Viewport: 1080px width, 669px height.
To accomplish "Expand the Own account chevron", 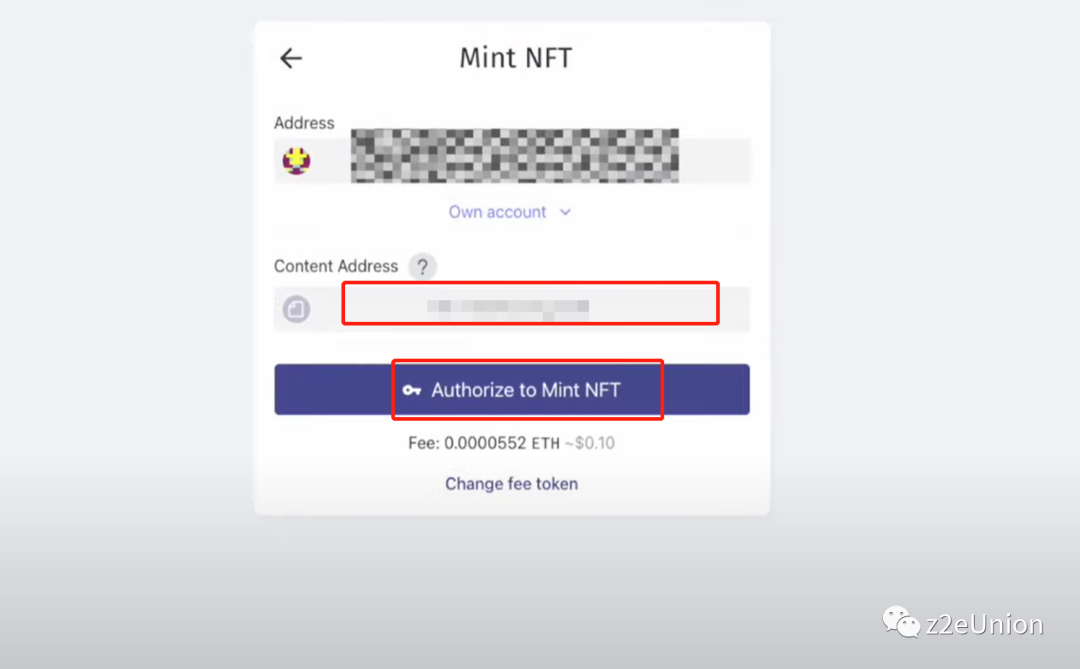I will point(565,212).
